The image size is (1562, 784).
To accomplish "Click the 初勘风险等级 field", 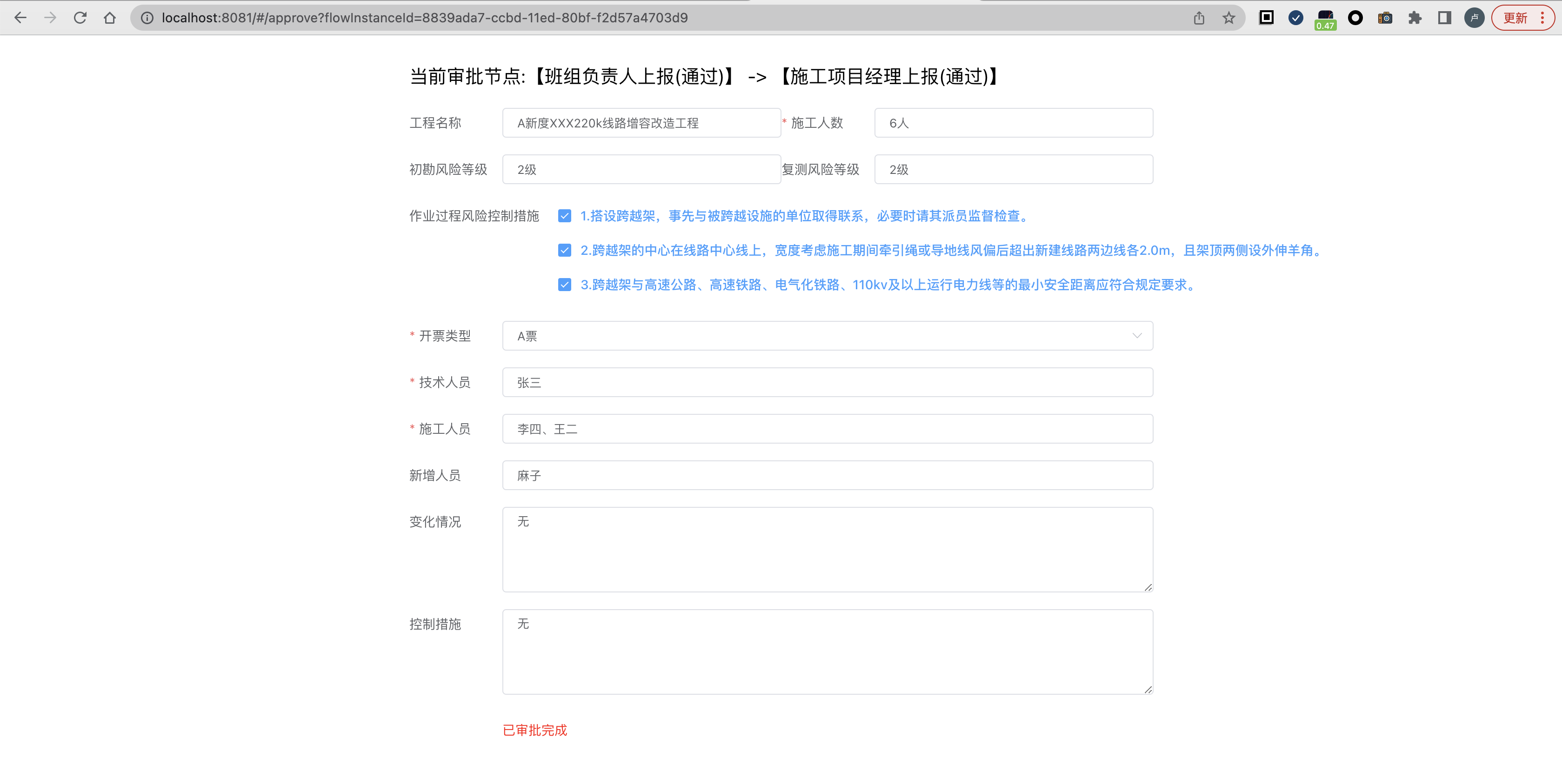I will tap(641, 169).
